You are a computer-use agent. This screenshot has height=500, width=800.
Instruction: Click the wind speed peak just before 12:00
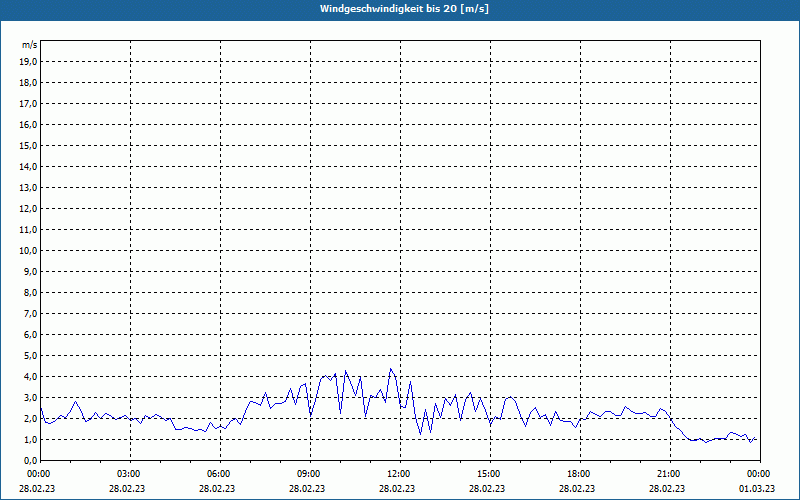click(391, 369)
